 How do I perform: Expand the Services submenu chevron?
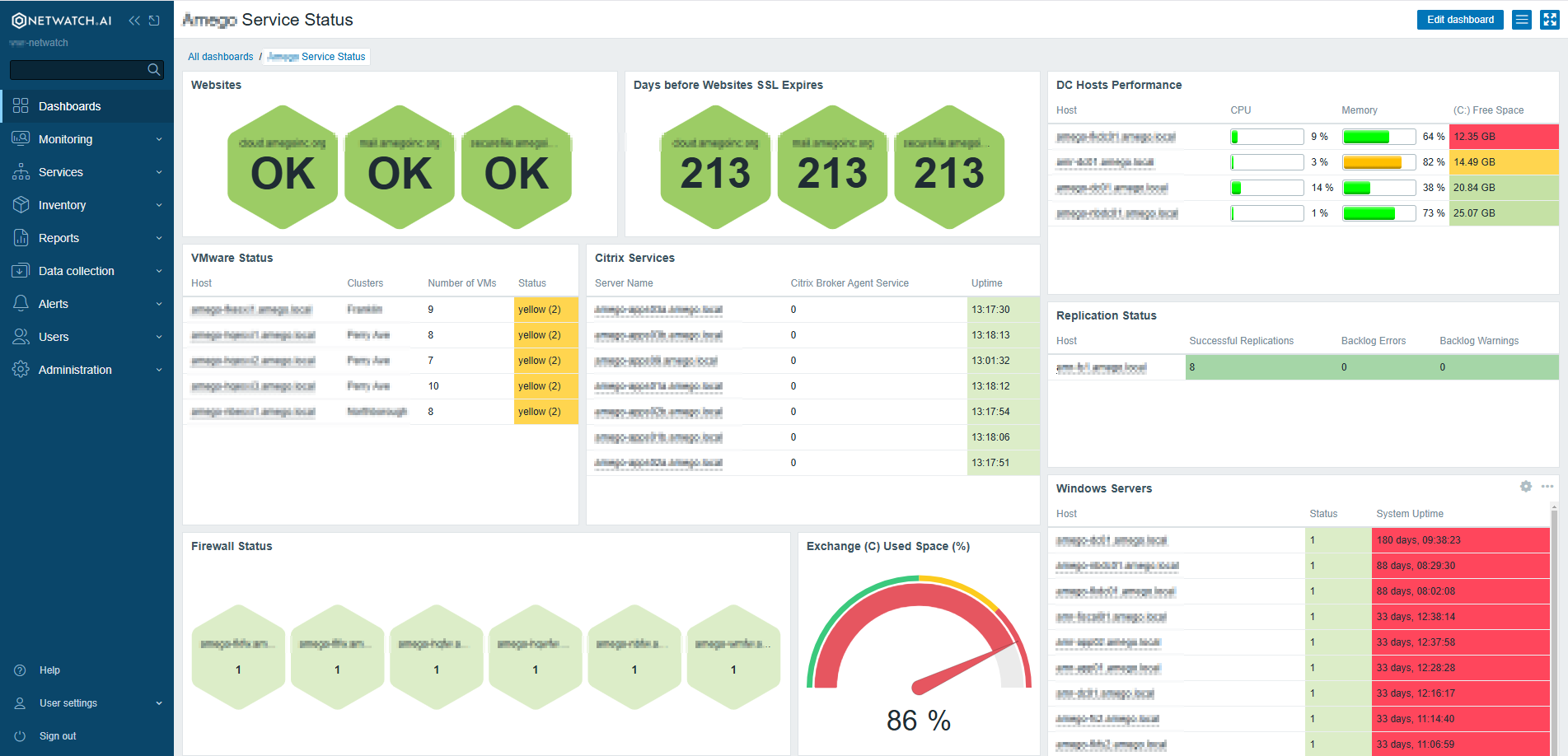pos(158,171)
